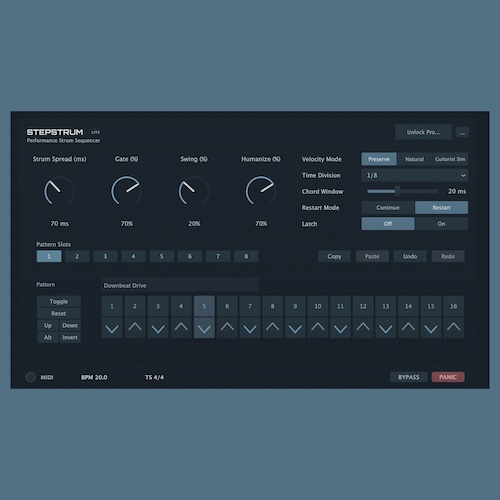Click the BPM 20.0 readout
The image size is (500, 500).
94,377
